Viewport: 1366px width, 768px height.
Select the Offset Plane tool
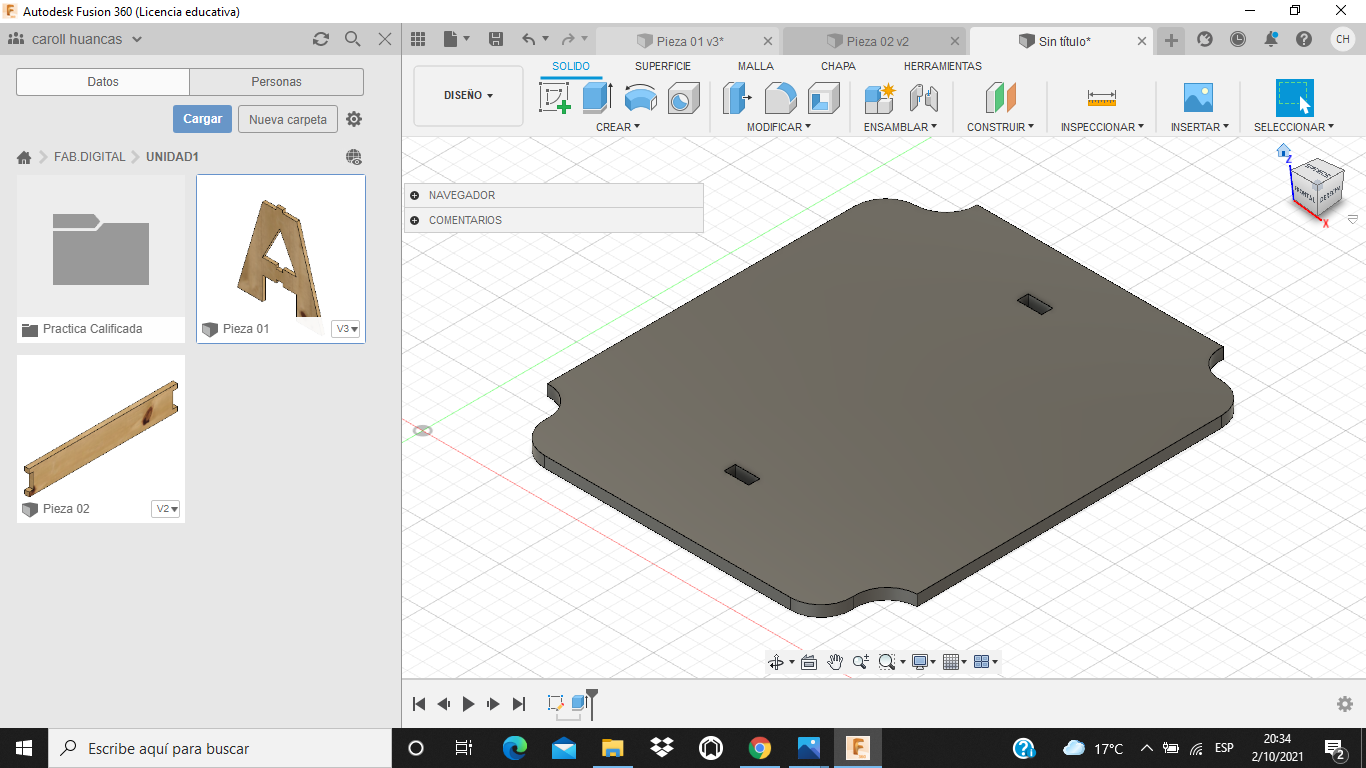(x=1000, y=98)
